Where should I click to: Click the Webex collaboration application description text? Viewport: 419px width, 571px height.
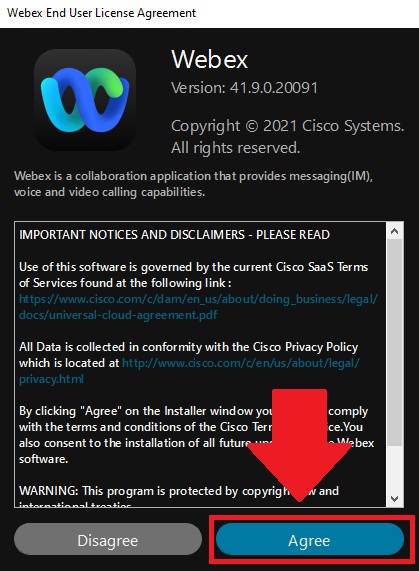[x=194, y=184]
